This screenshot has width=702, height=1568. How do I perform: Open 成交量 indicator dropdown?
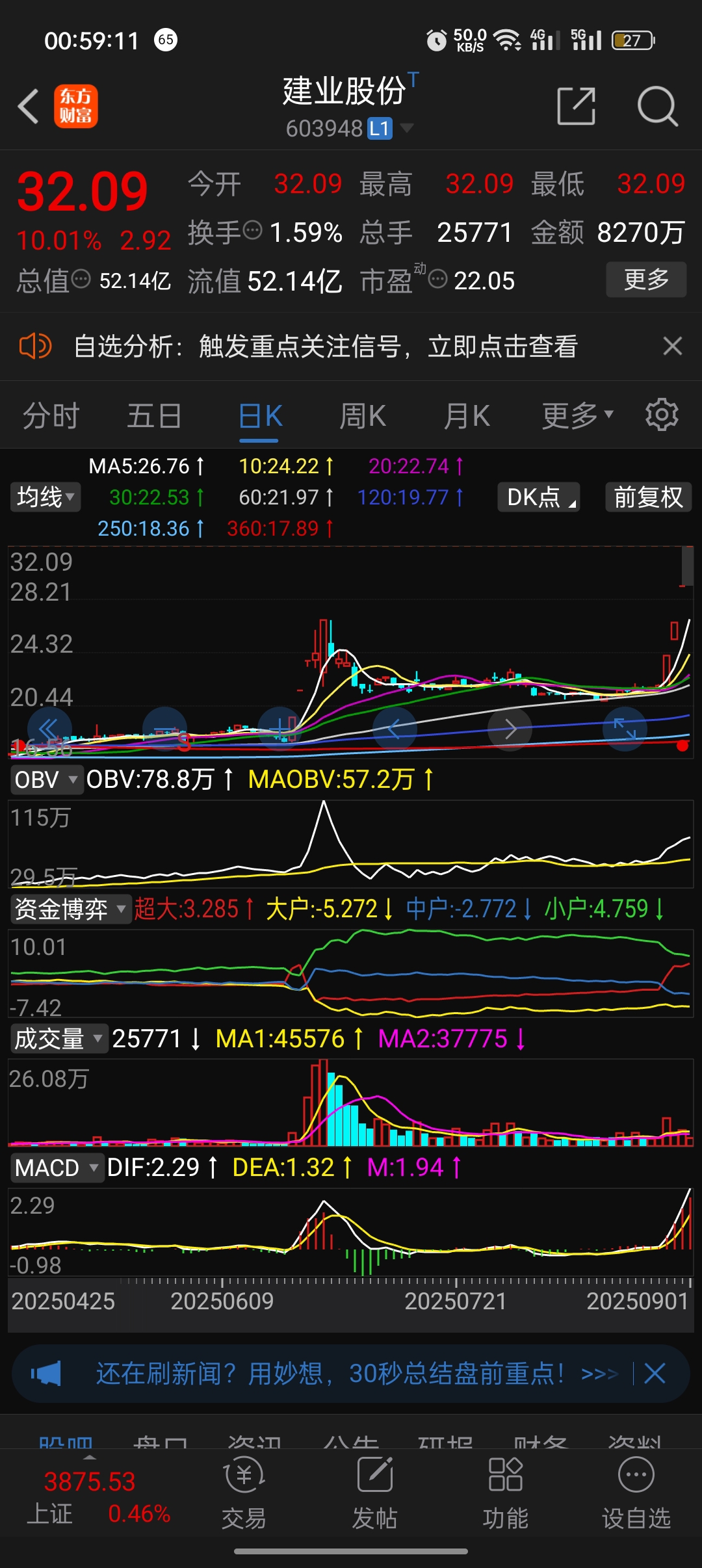click(x=58, y=1038)
